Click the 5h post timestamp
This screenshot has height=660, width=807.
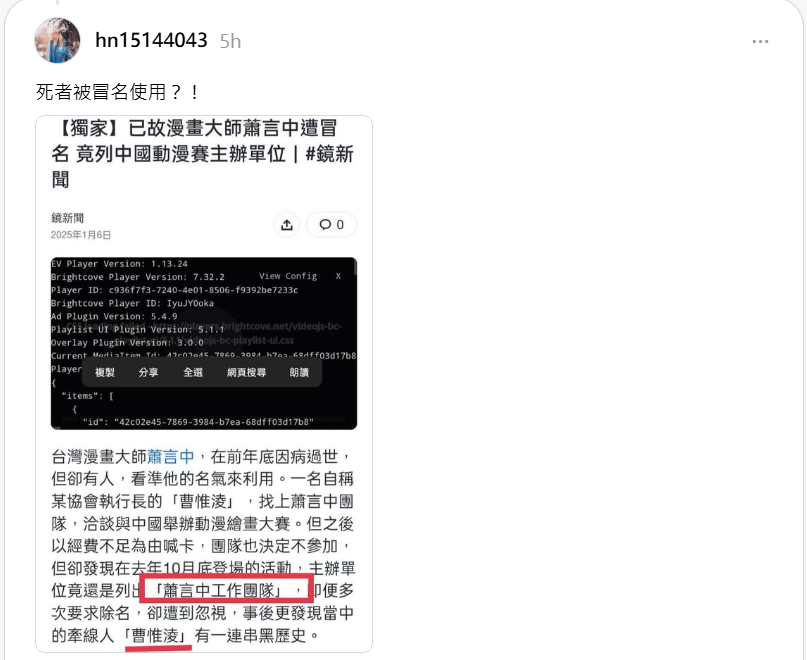pos(230,41)
